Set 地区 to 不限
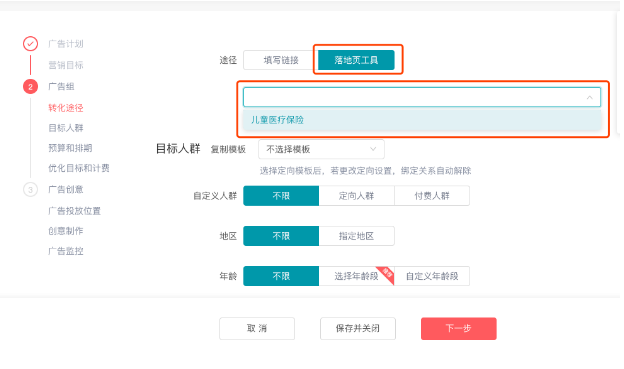 [281, 236]
